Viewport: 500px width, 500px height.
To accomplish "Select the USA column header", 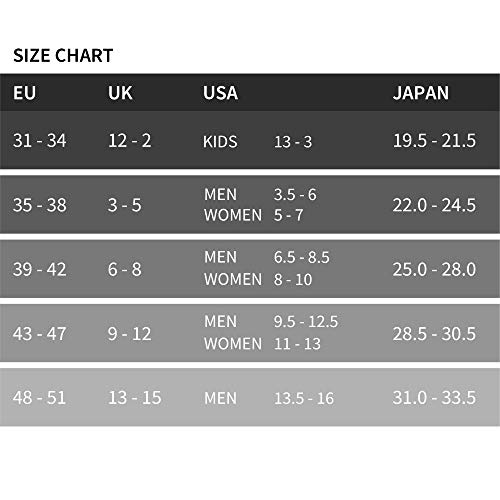I will (220, 93).
